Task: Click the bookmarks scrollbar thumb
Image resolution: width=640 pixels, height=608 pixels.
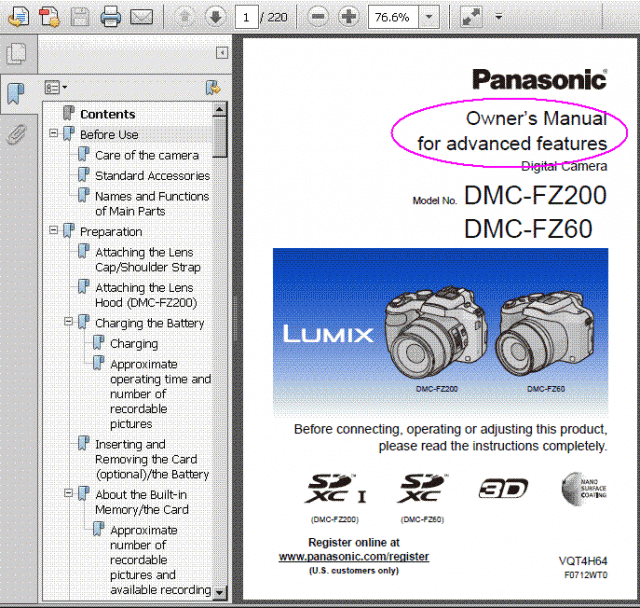Action: point(219,137)
